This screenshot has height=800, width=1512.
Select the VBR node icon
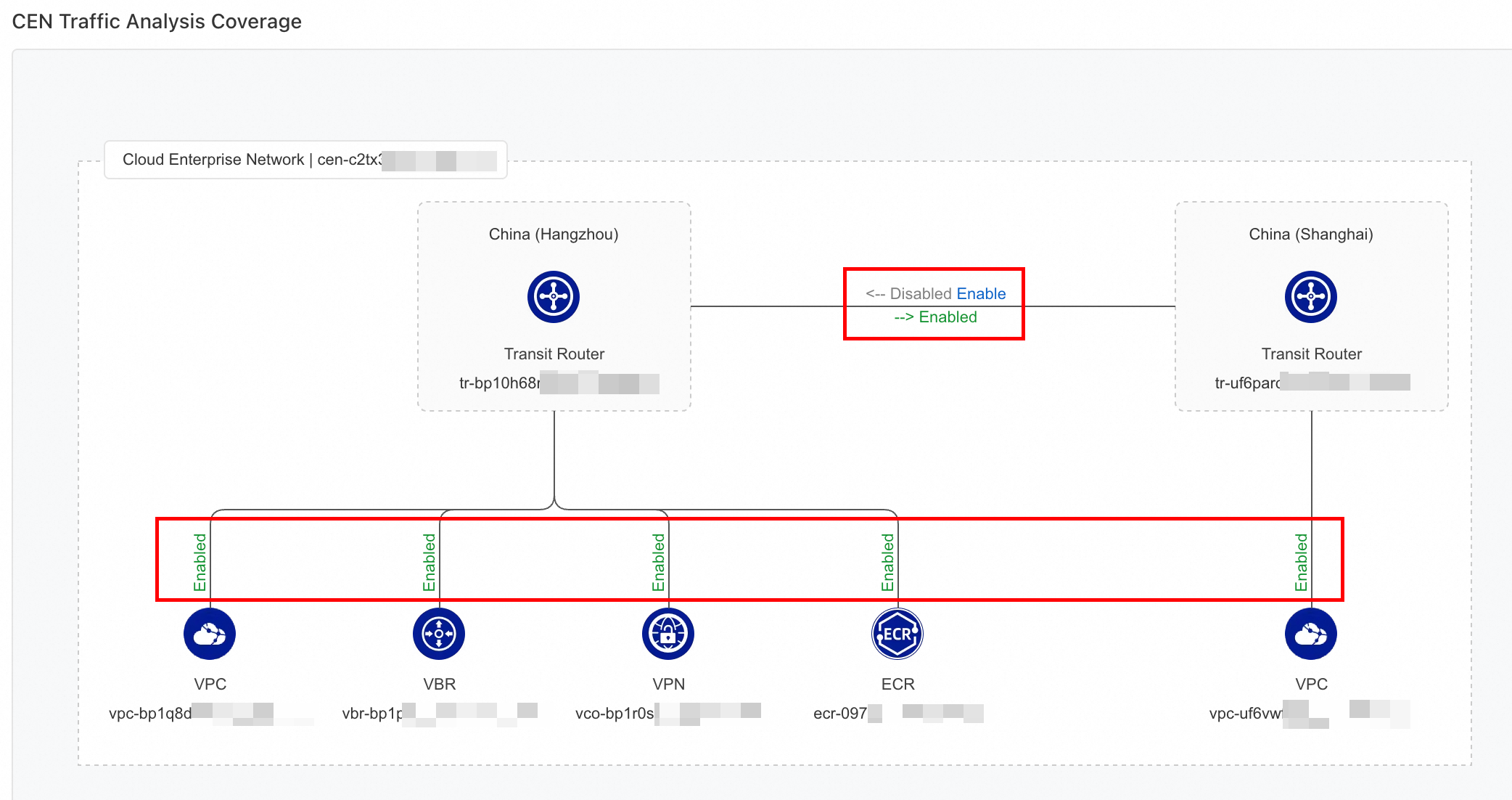tap(439, 634)
